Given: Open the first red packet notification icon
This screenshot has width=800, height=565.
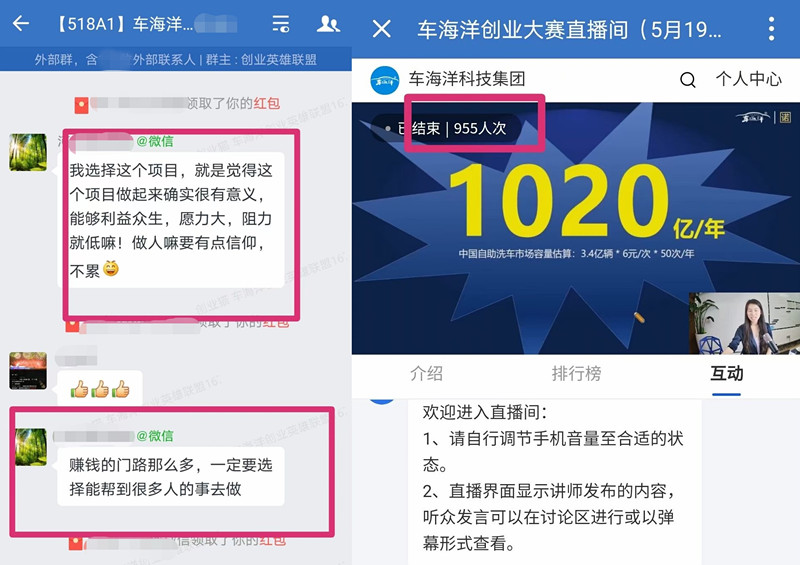Looking at the screenshot, I should [82, 105].
